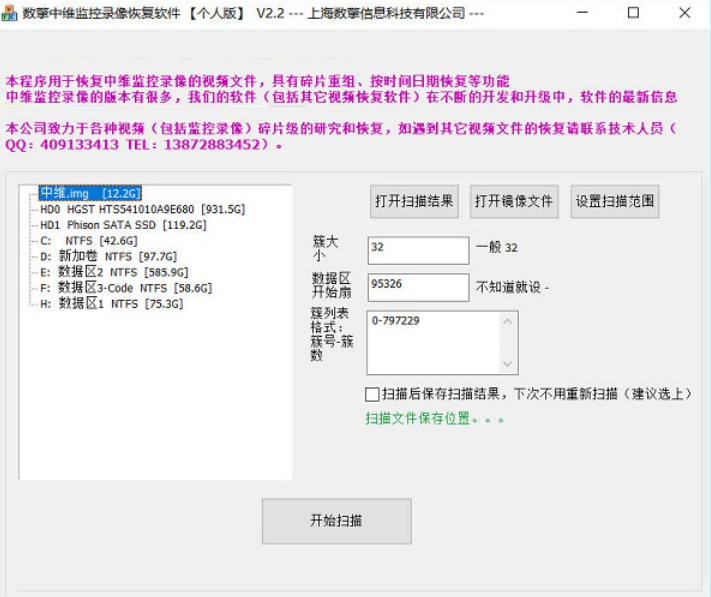Click the 簇列表 scrollbar down arrow
Screen dimensions: 711x597
point(507,364)
